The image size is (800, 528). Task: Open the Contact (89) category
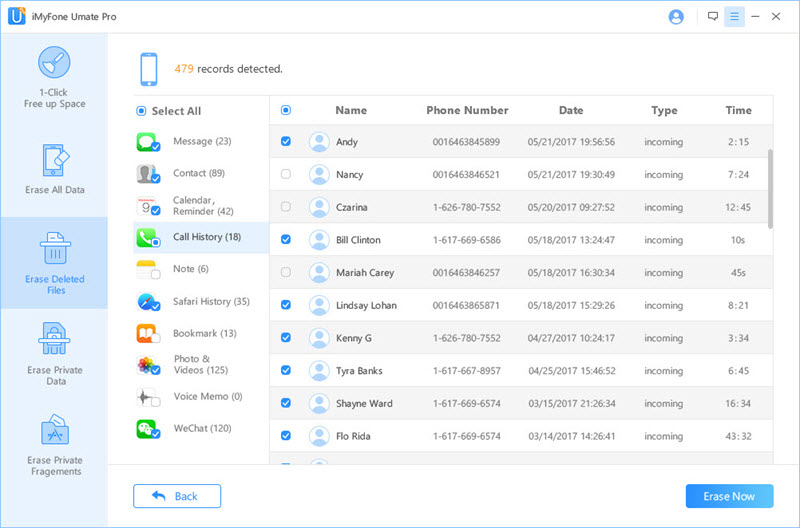click(199, 173)
